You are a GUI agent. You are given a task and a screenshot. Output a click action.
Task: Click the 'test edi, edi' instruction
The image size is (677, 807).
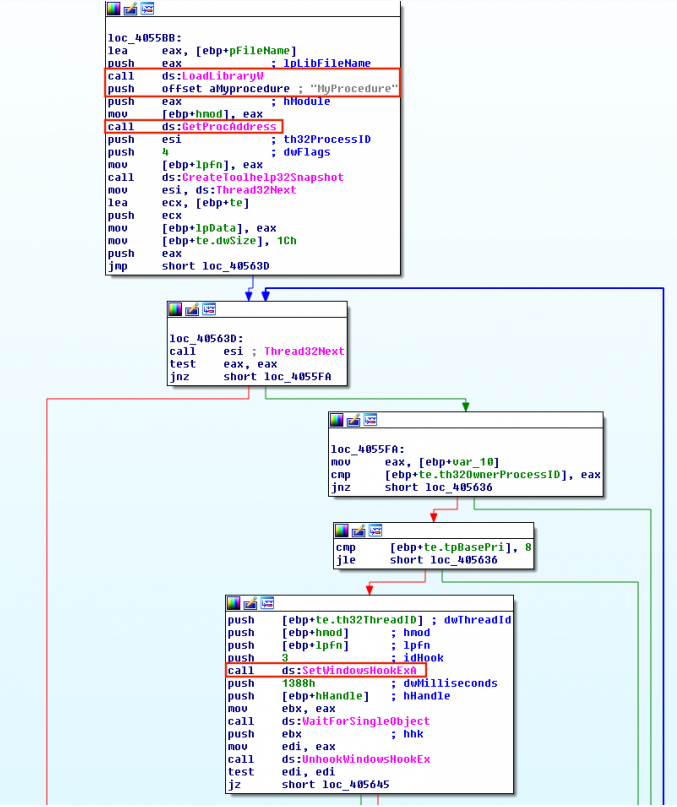coord(282,772)
